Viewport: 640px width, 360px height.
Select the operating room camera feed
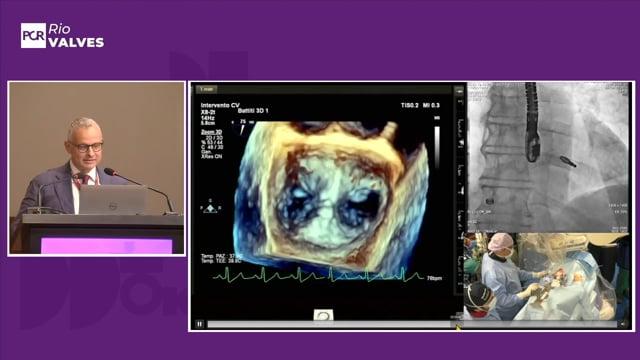pyautogui.click(x=547, y=276)
